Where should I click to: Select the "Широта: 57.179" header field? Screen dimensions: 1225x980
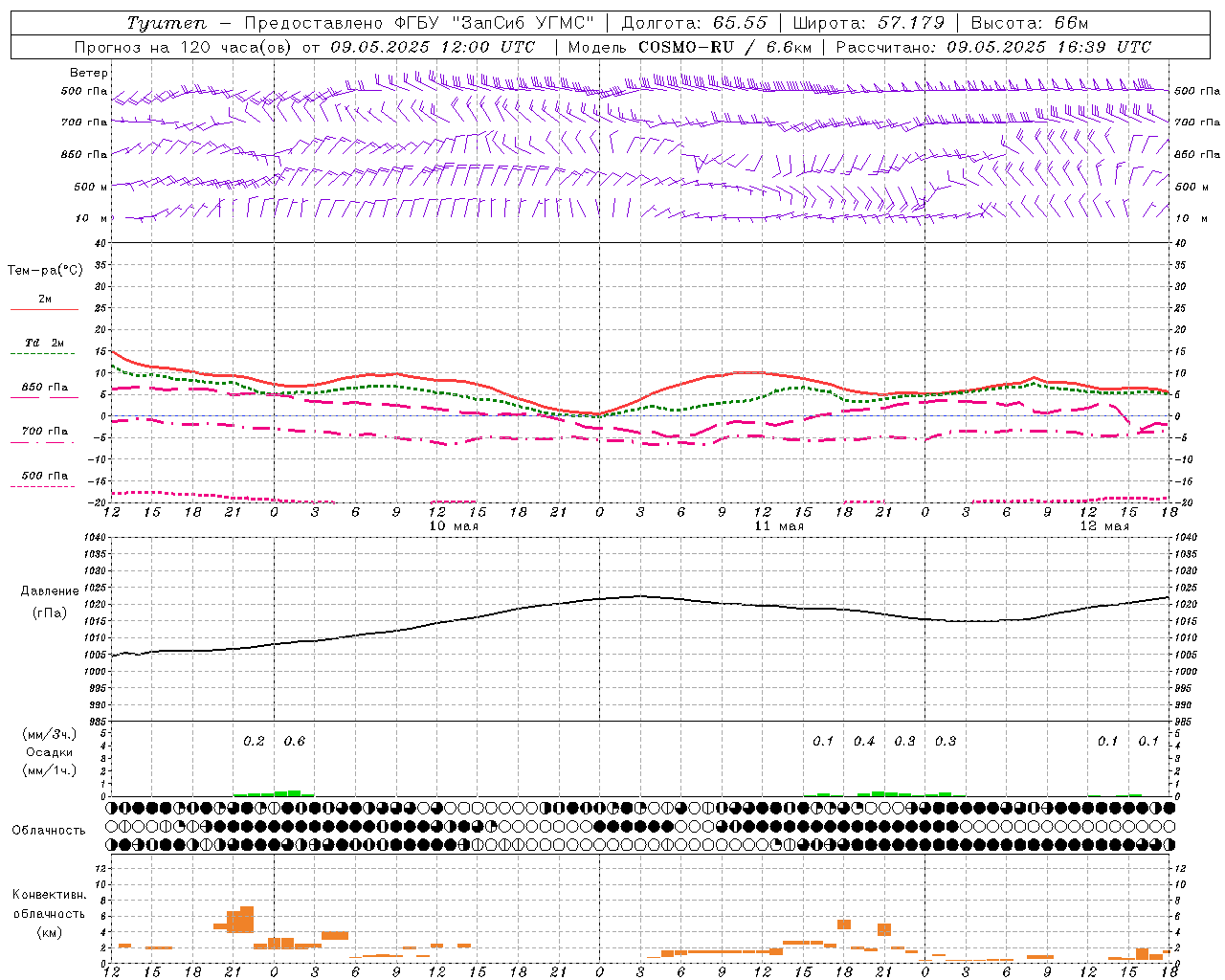(x=868, y=23)
